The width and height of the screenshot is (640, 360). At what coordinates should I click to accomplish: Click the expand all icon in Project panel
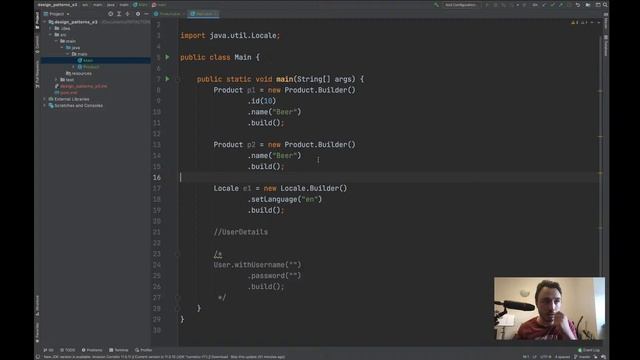pos(119,14)
